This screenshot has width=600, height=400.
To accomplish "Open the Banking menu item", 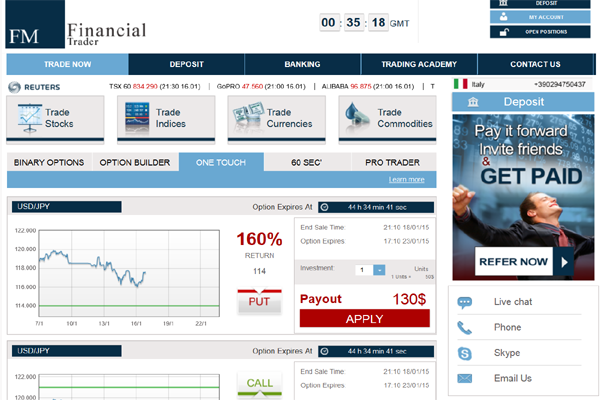I will click(x=302, y=64).
